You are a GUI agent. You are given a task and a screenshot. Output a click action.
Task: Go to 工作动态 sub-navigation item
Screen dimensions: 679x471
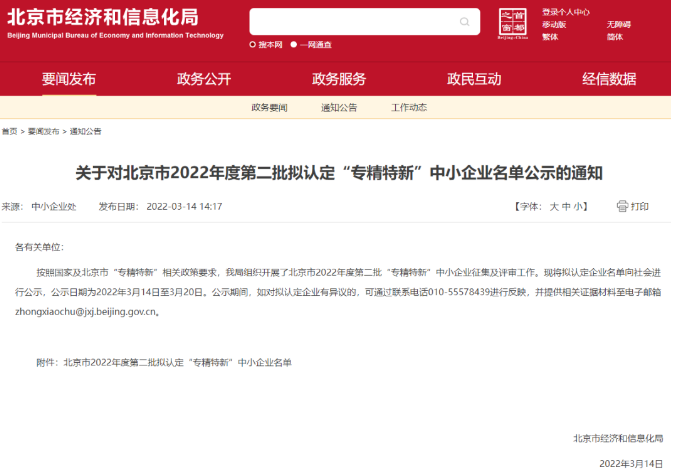point(409,107)
